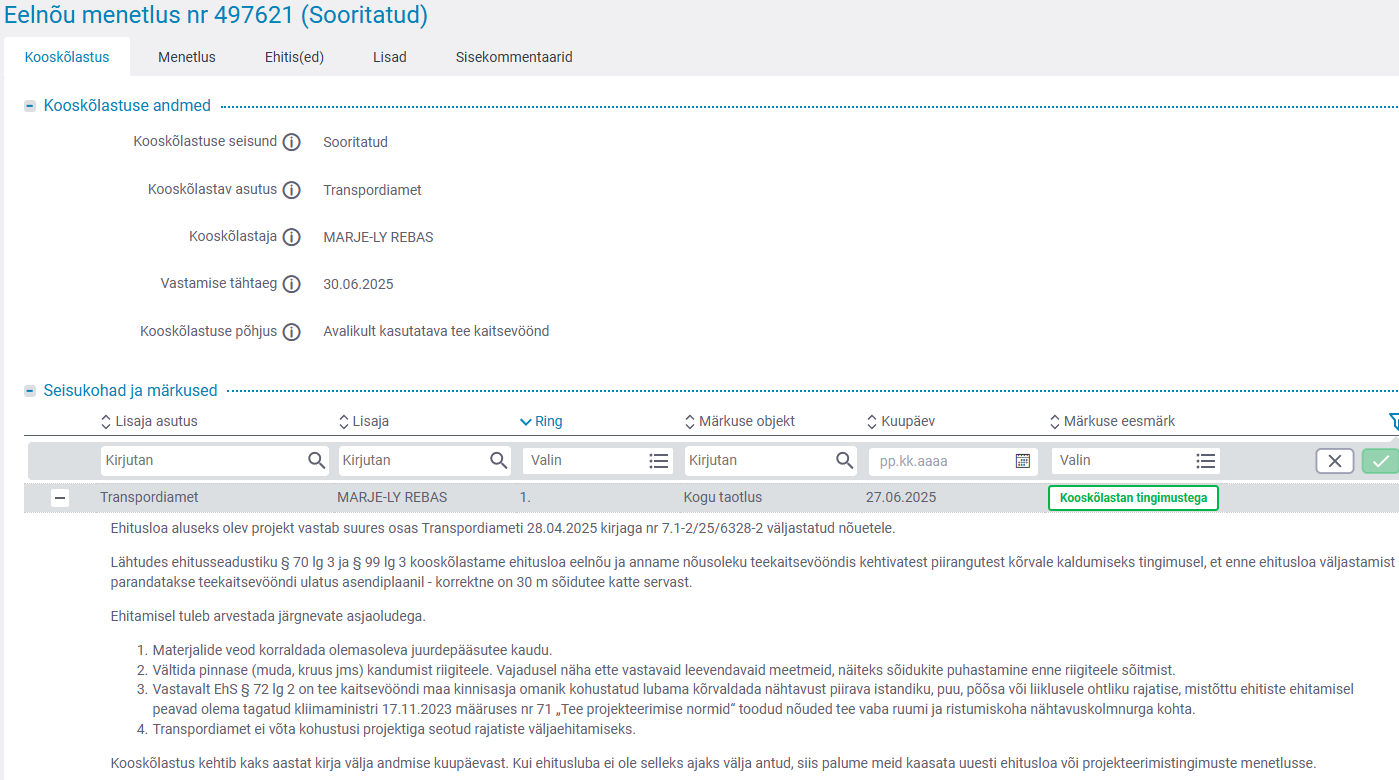Open calendar picker for Kuupäev filter
1399x780 pixels.
pos(1023,461)
